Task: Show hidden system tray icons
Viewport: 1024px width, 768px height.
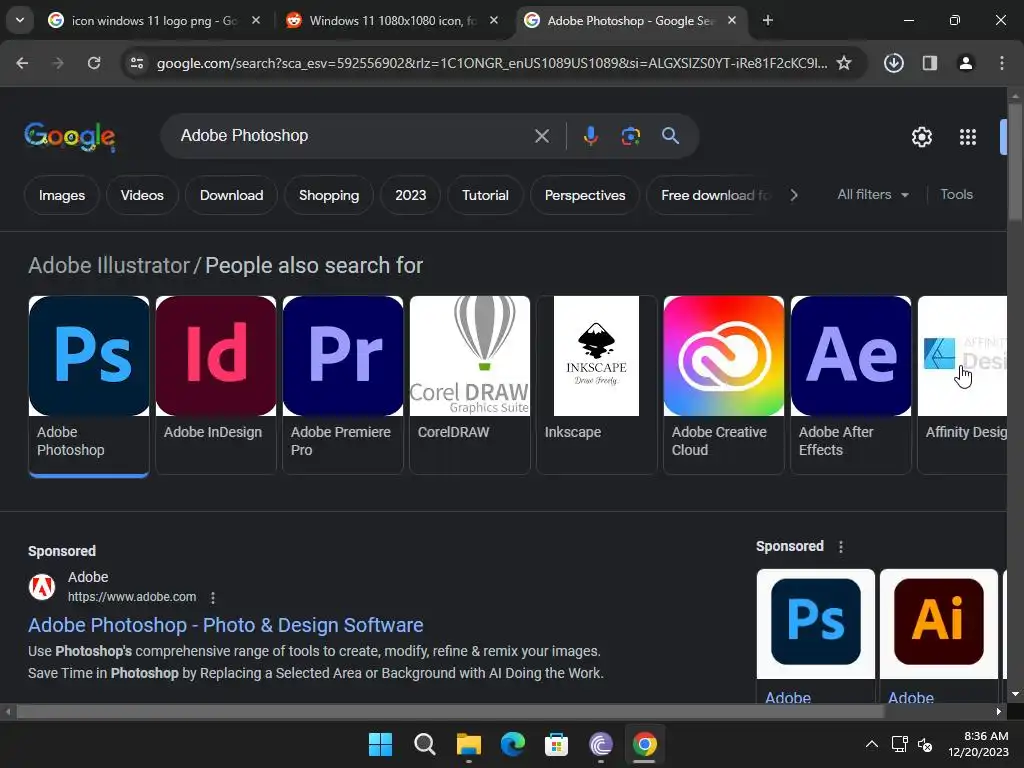Action: click(x=872, y=744)
